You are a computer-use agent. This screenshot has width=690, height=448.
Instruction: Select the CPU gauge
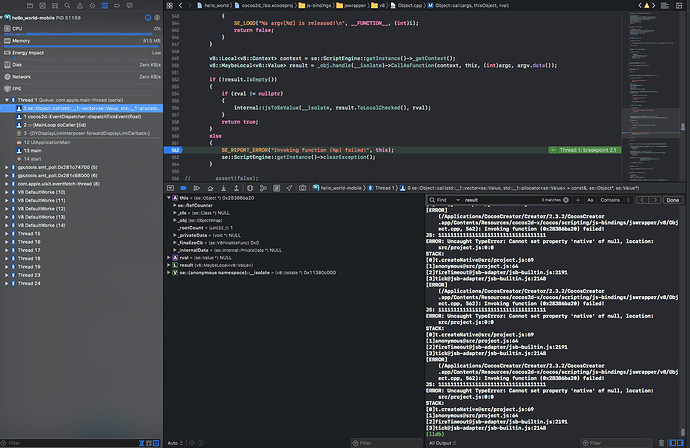coord(81,29)
